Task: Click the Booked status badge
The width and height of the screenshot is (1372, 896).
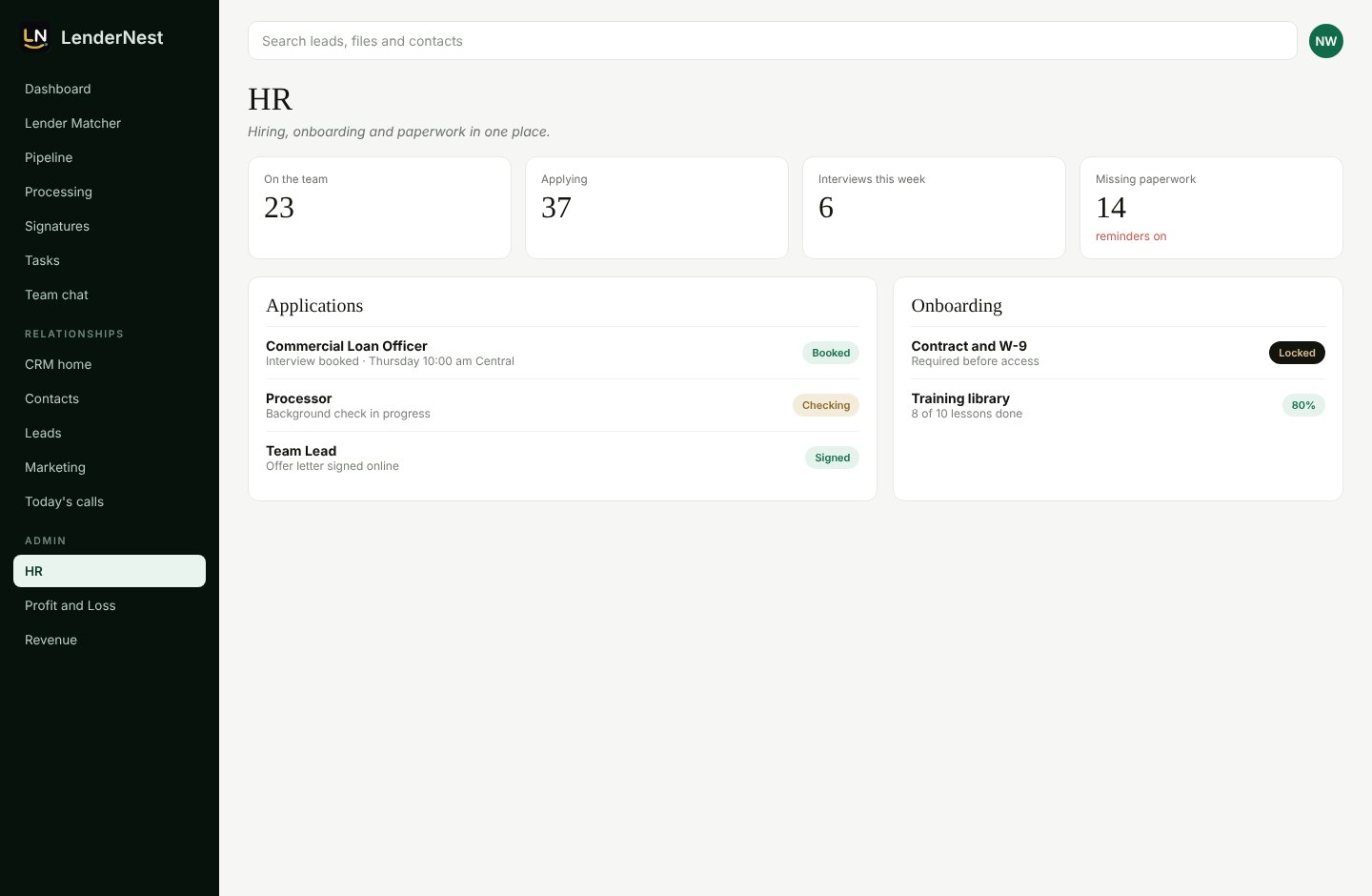Action: 831,353
